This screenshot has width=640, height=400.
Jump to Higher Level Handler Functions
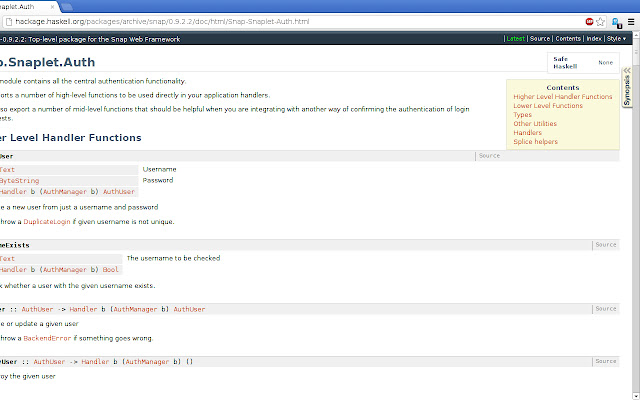563,97
